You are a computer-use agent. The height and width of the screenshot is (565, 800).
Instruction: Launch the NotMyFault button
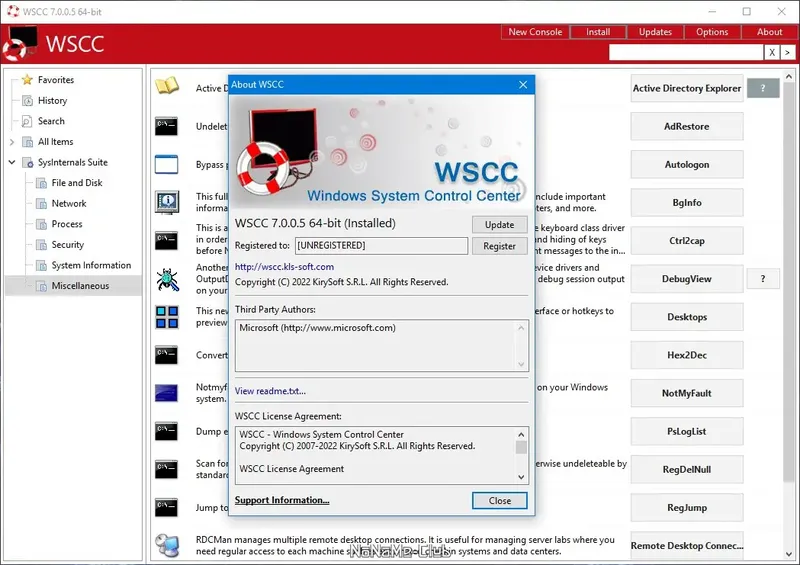point(687,393)
